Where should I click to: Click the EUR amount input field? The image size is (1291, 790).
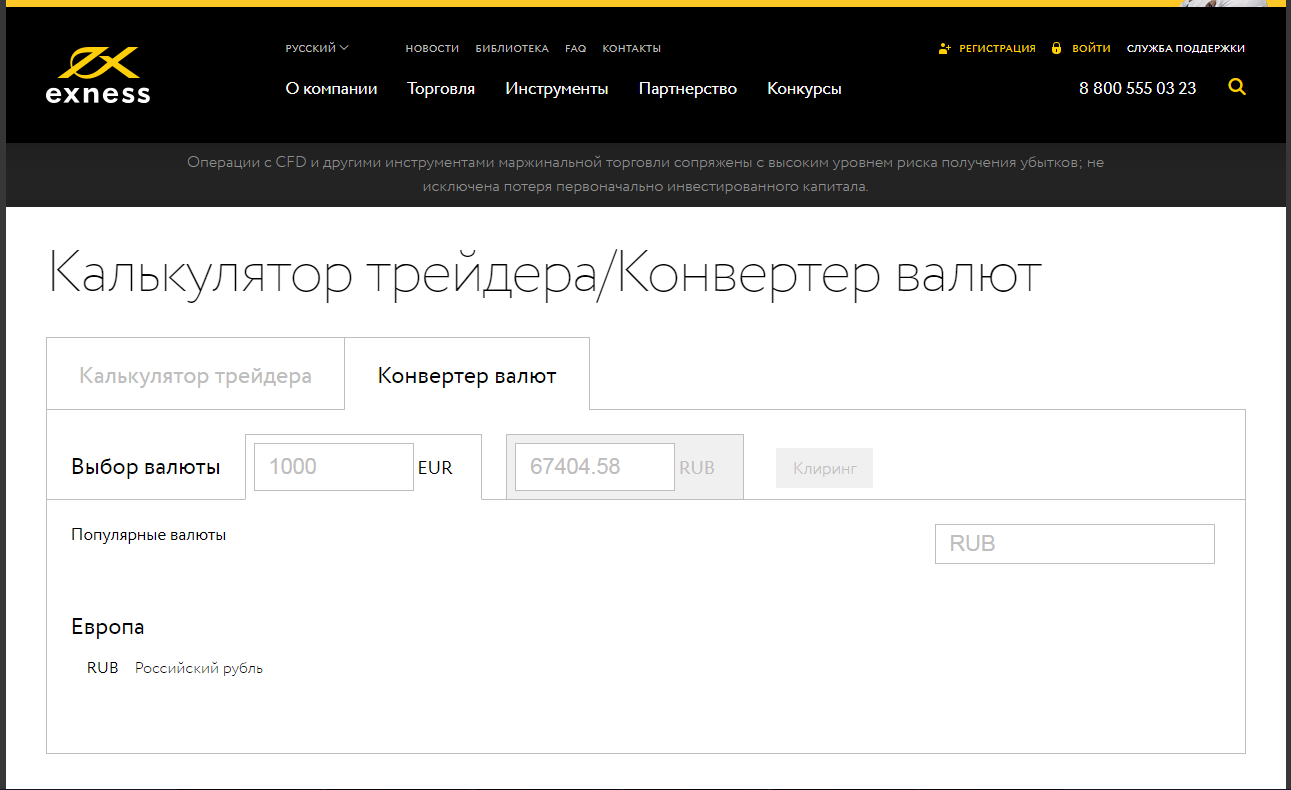(333, 467)
